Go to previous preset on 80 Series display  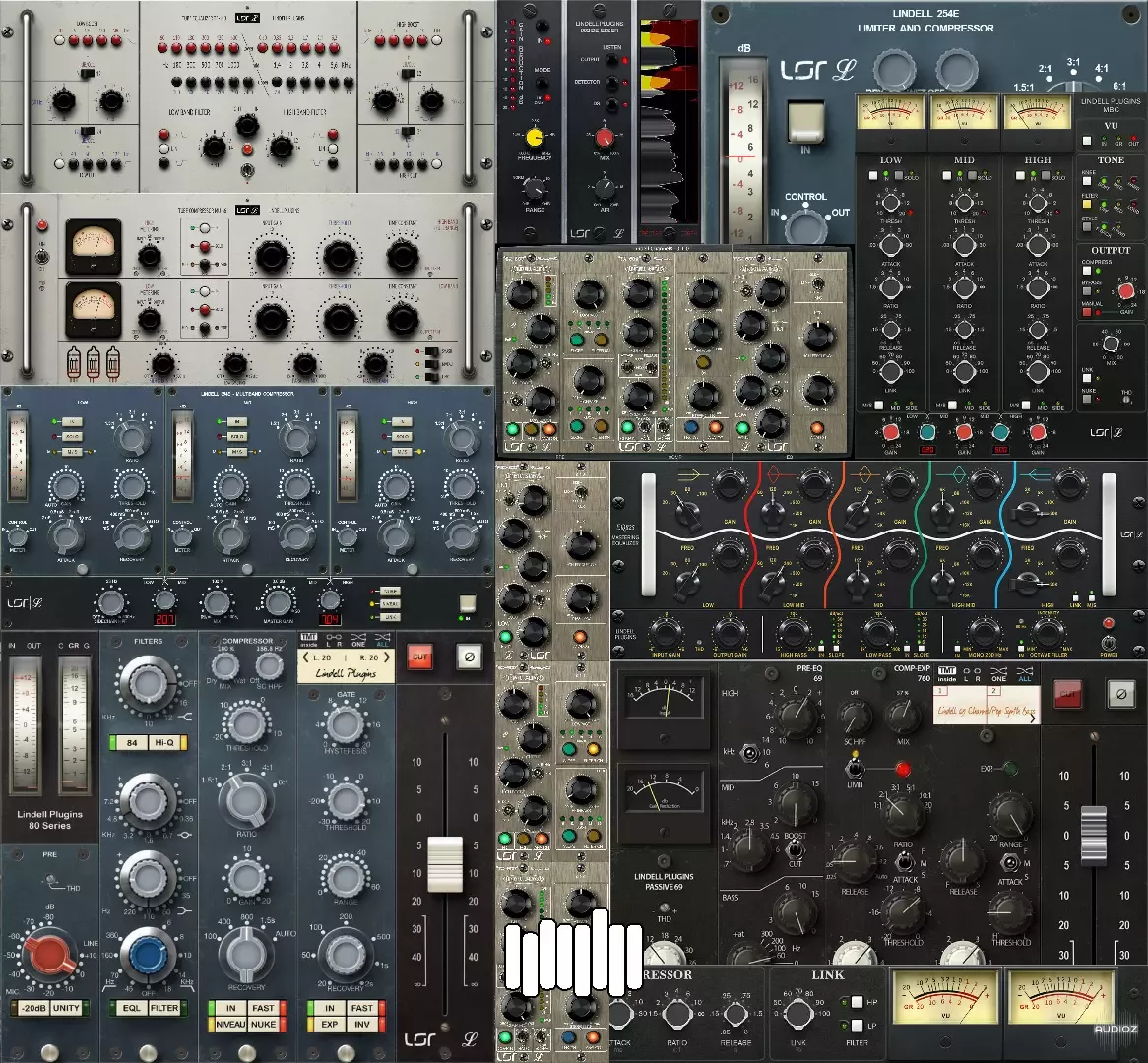306,657
